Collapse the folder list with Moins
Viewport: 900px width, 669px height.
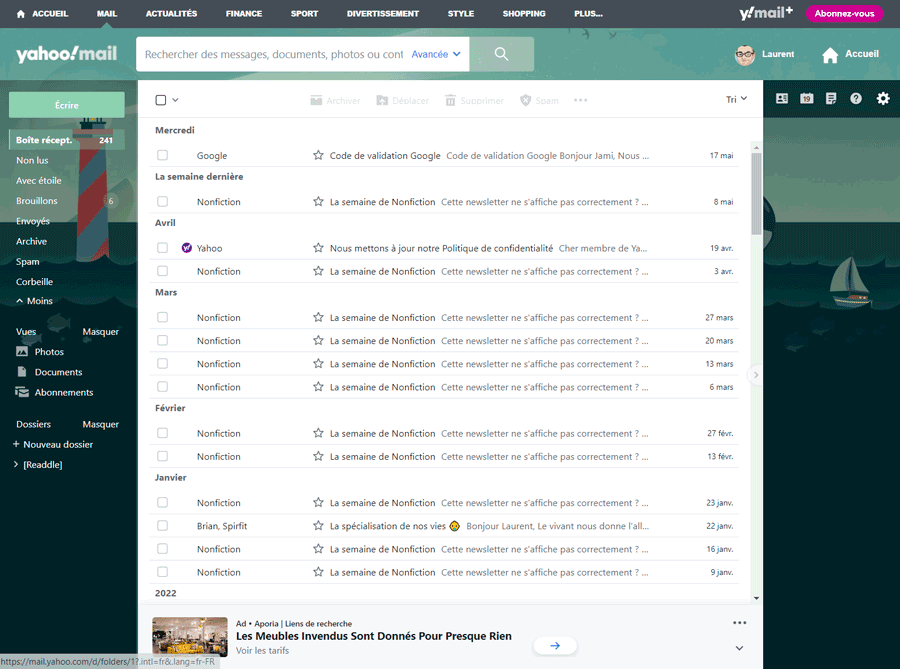[34, 301]
